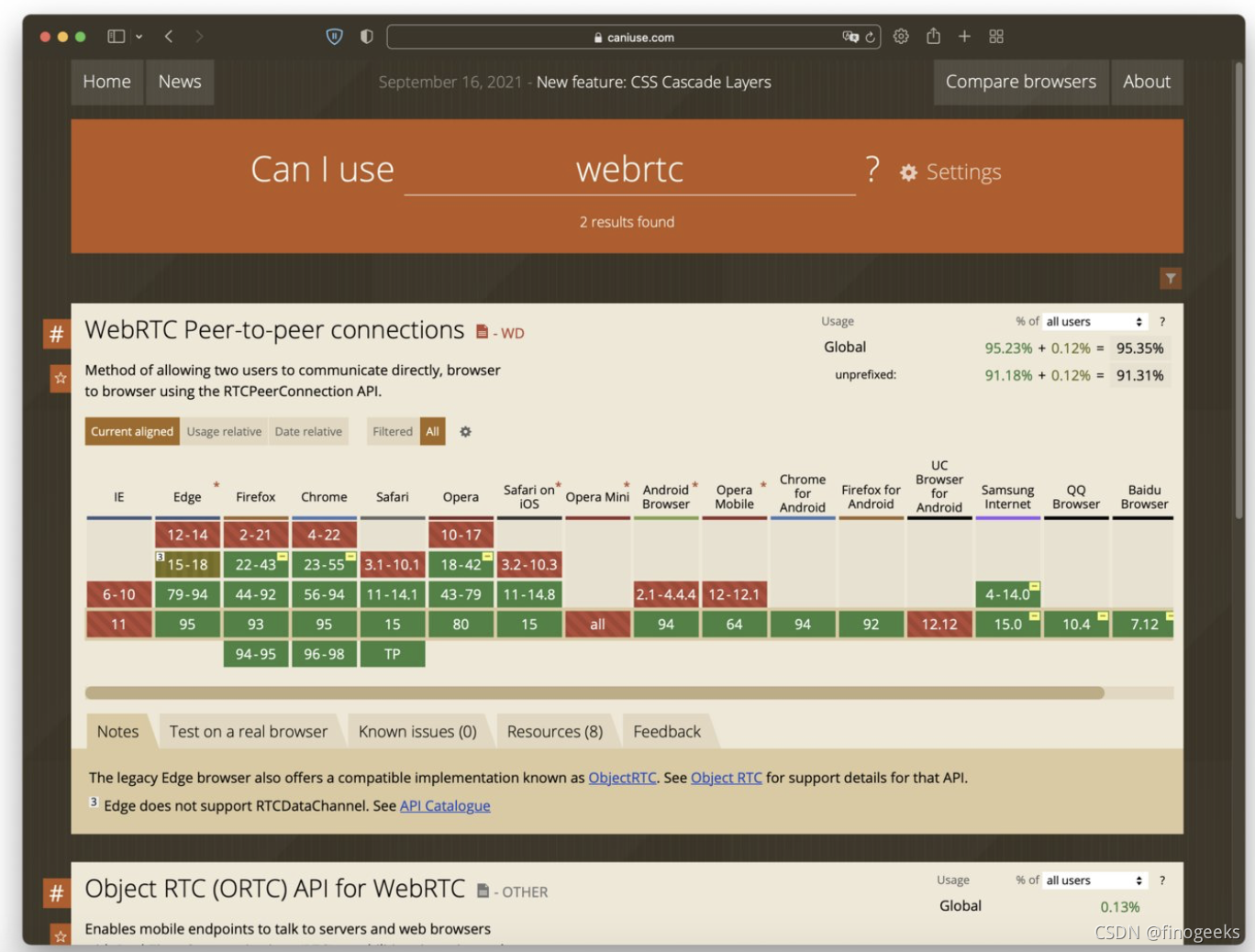Click the Edge column header
This screenshot has height=952, width=1255.
pos(187,497)
